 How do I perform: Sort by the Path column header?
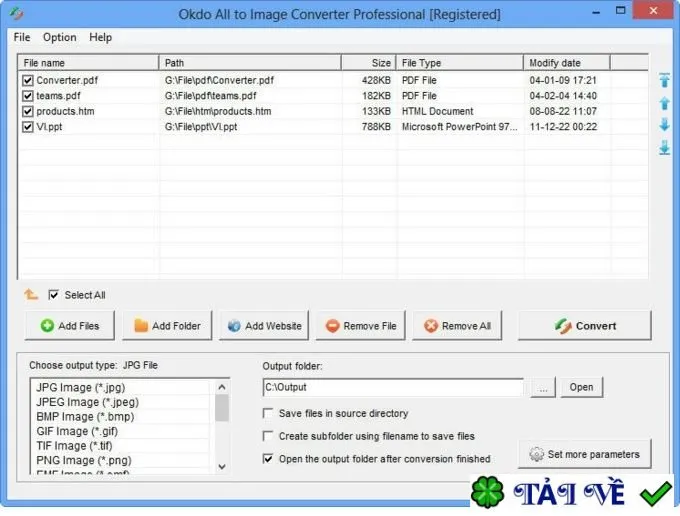click(250, 63)
